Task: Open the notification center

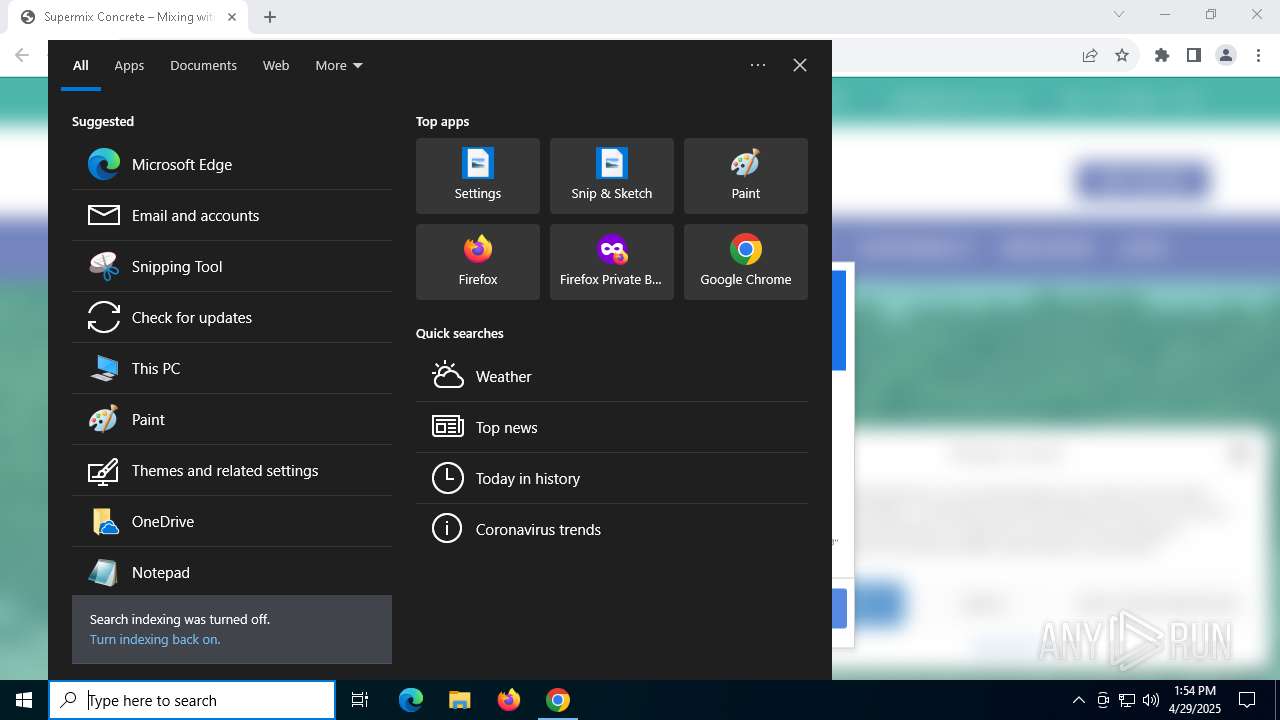Action: click(1247, 700)
